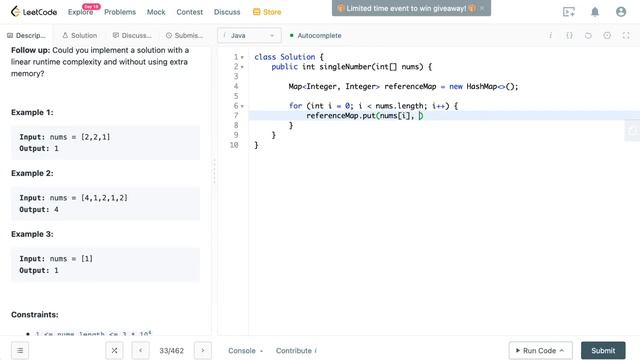Open the Discuss page
The image size is (640, 360).
227,12
